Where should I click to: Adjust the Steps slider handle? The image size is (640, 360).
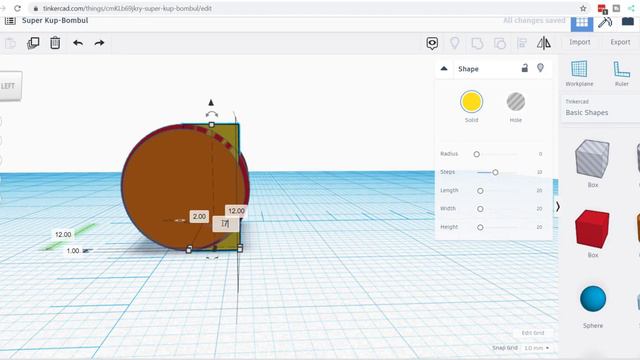point(495,172)
